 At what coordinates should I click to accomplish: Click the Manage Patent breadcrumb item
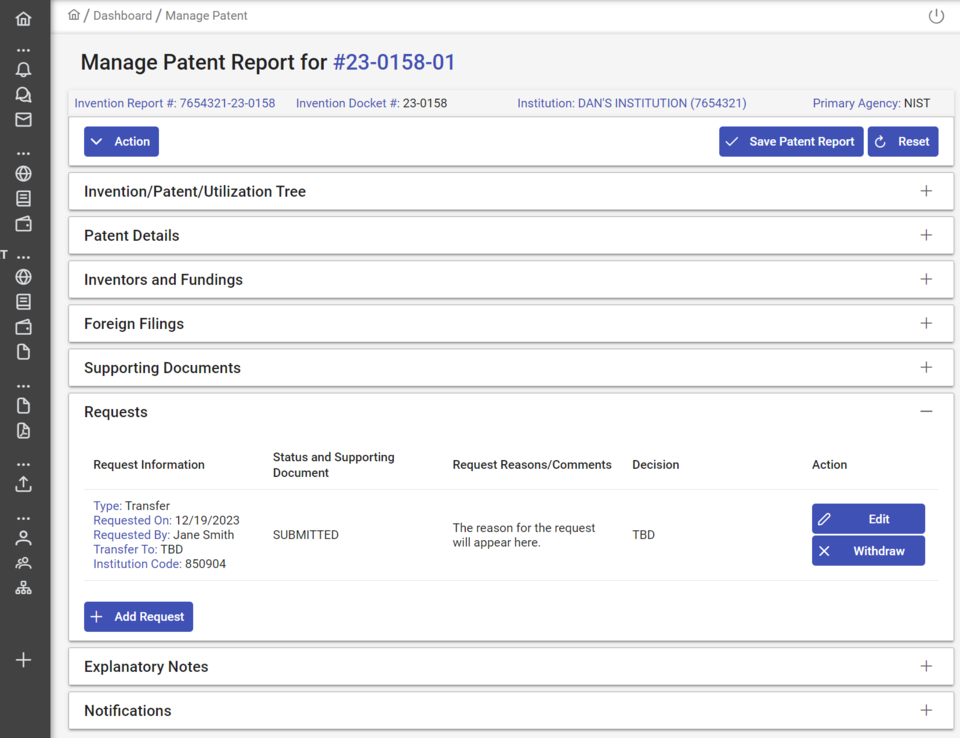[x=206, y=15]
